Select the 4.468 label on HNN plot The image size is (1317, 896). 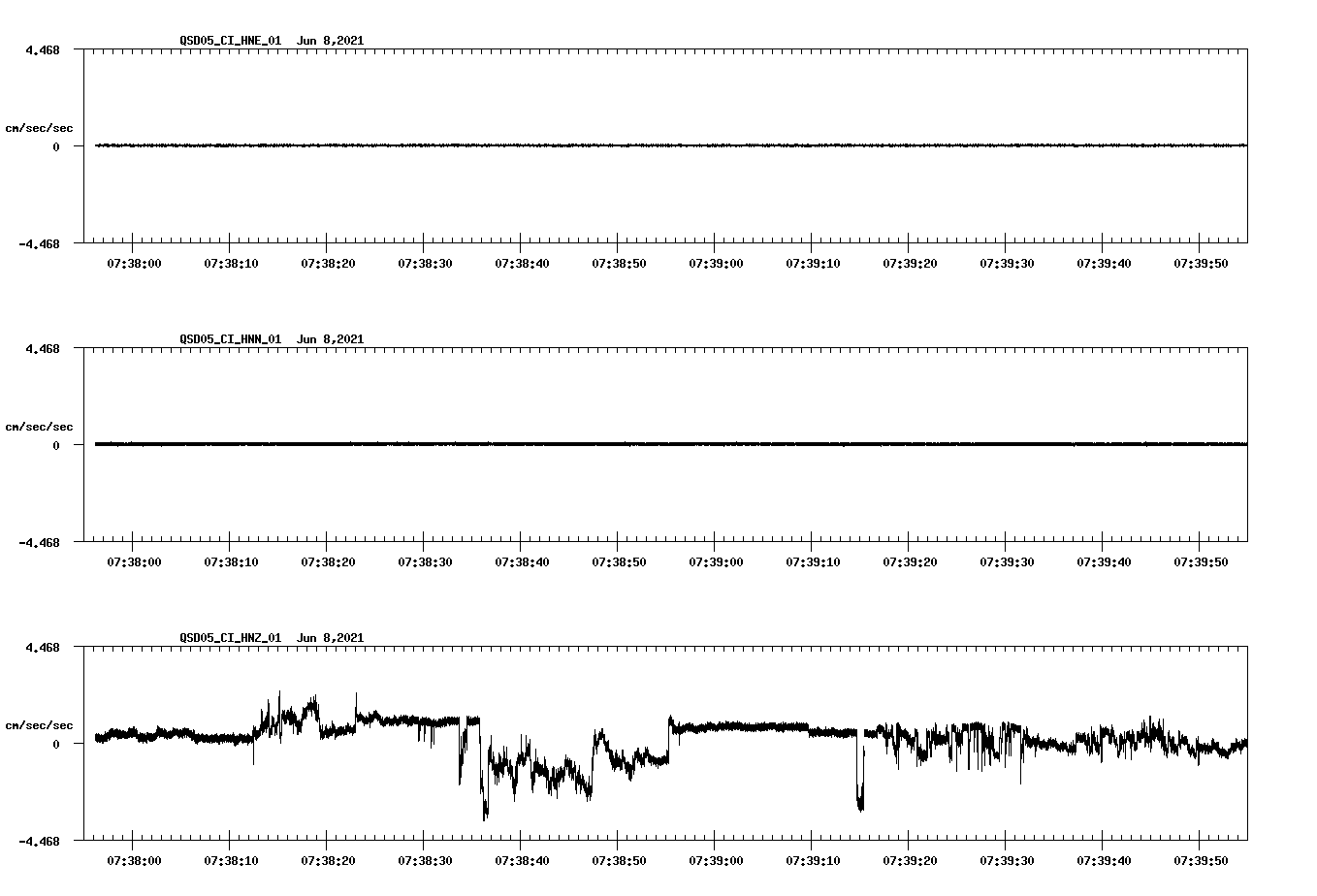[x=43, y=348]
